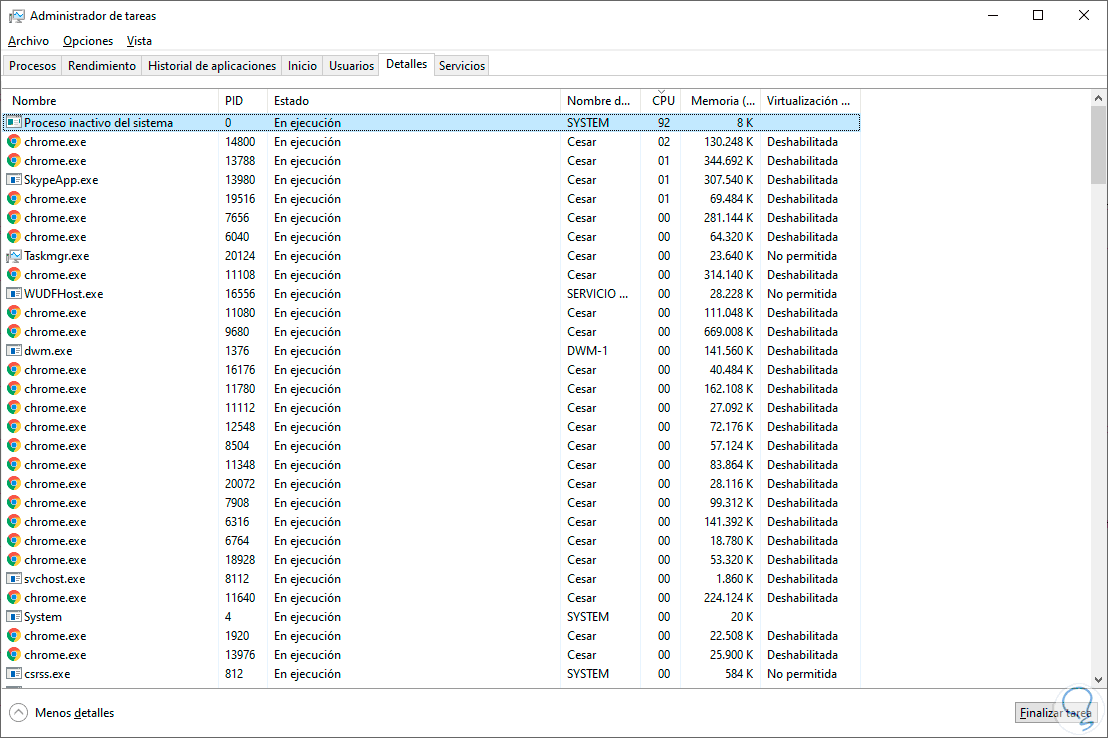Open the Historial de aplicaciones tab
The height and width of the screenshot is (738, 1108).
pyautogui.click(x=211, y=66)
